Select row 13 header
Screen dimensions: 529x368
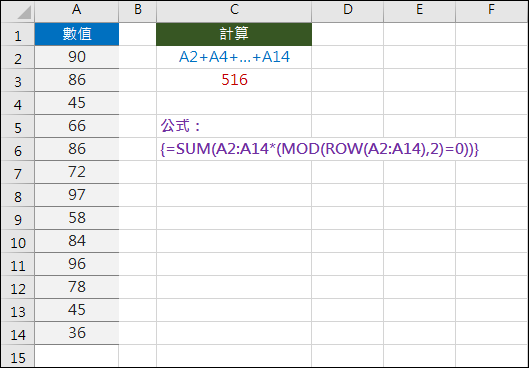point(18,310)
